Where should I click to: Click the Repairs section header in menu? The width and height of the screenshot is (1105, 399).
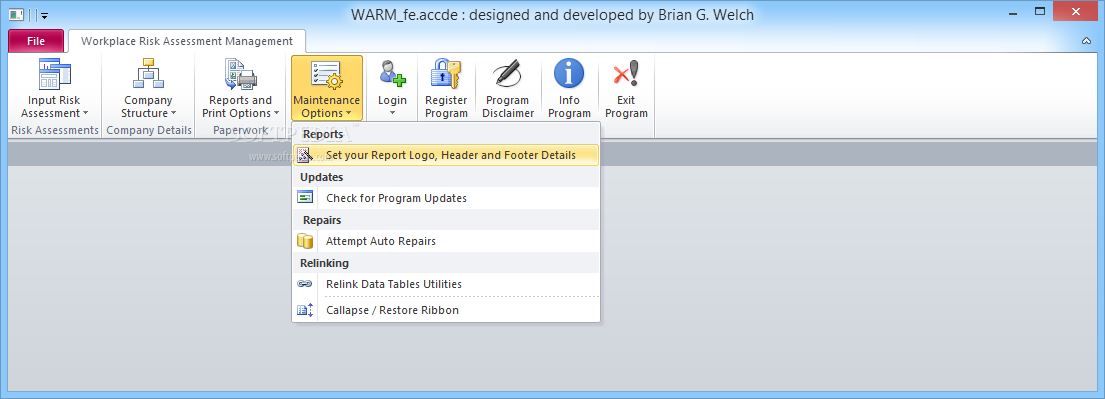tap(322, 220)
